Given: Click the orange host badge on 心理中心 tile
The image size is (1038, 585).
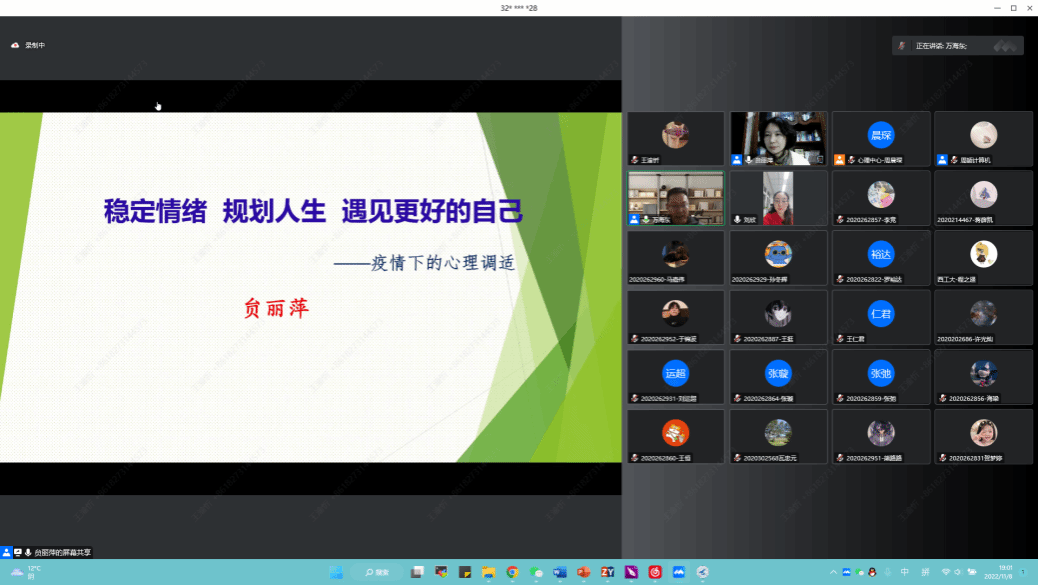Looking at the screenshot, I should pyautogui.click(x=839, y=160).
